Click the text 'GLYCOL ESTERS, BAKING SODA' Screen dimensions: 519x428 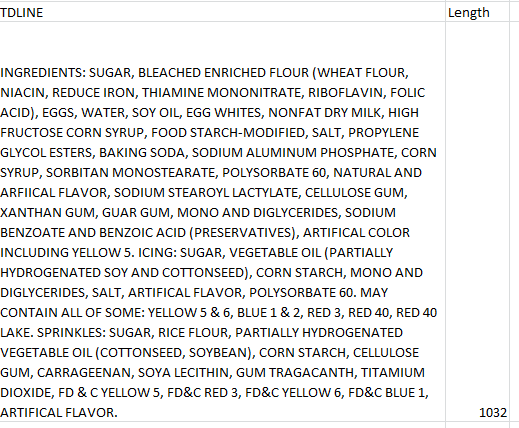pos(92,153)
